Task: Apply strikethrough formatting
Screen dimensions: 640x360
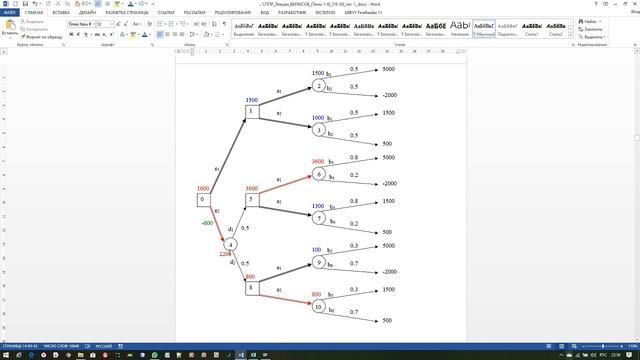Action: pyautogui.click(x=97, y=34)
